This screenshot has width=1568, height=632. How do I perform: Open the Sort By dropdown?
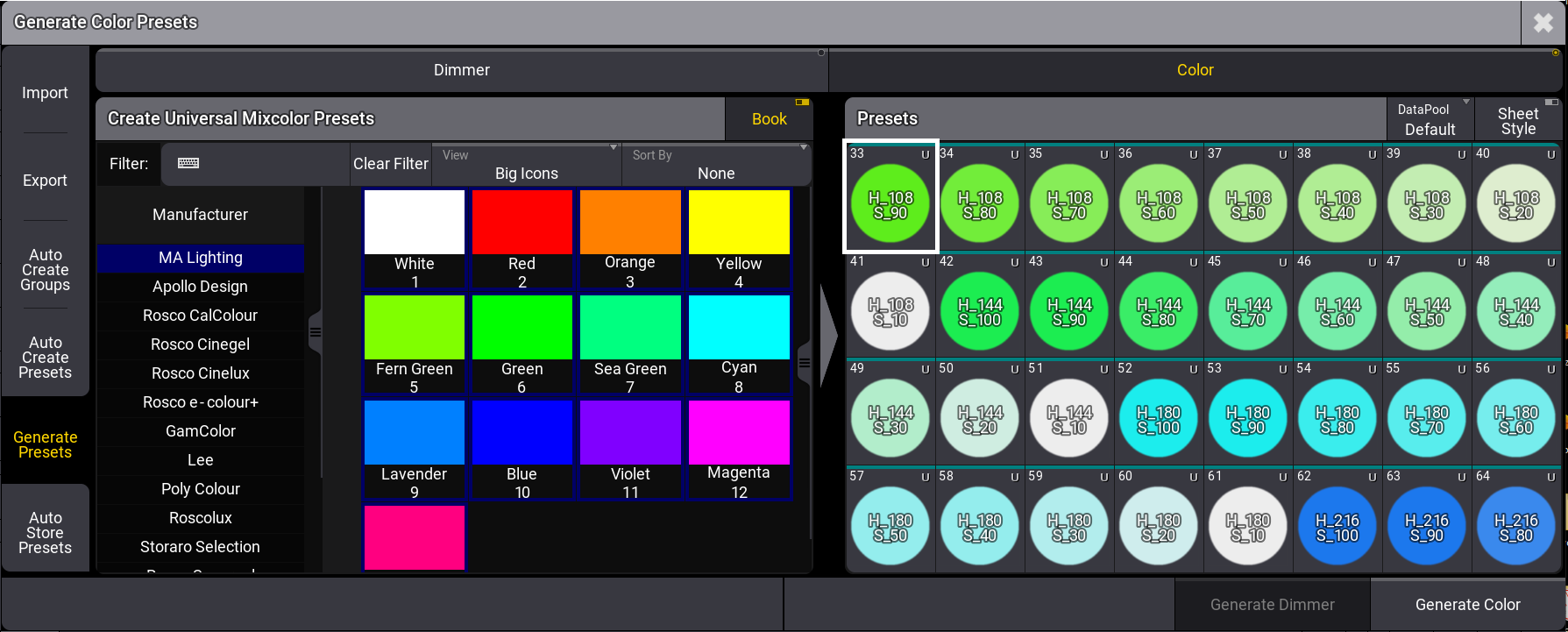pyautogui.click(x=715, y=164)
